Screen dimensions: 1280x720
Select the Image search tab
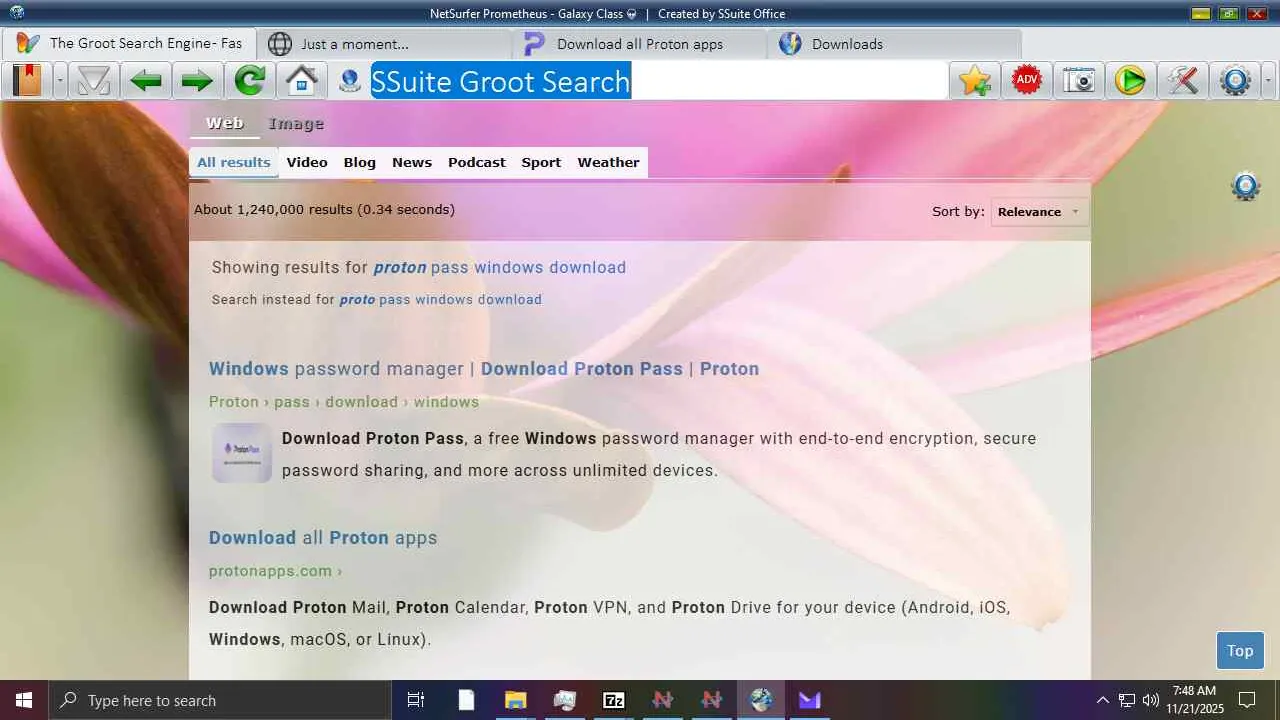296,124
